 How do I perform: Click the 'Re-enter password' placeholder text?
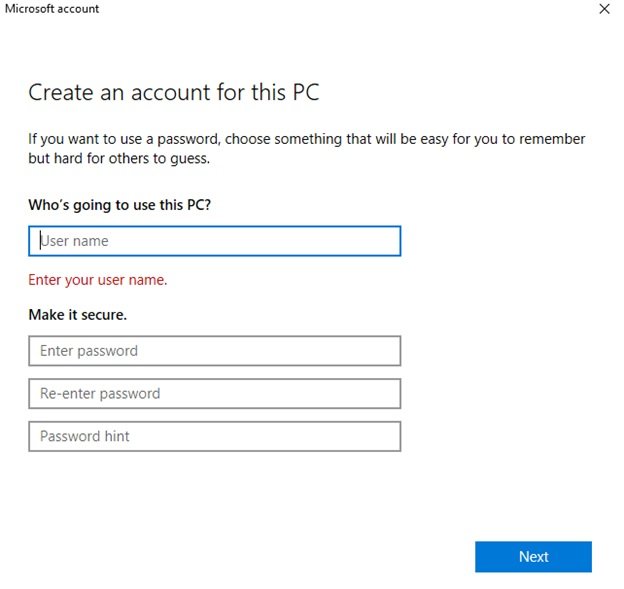click(100, 394)
